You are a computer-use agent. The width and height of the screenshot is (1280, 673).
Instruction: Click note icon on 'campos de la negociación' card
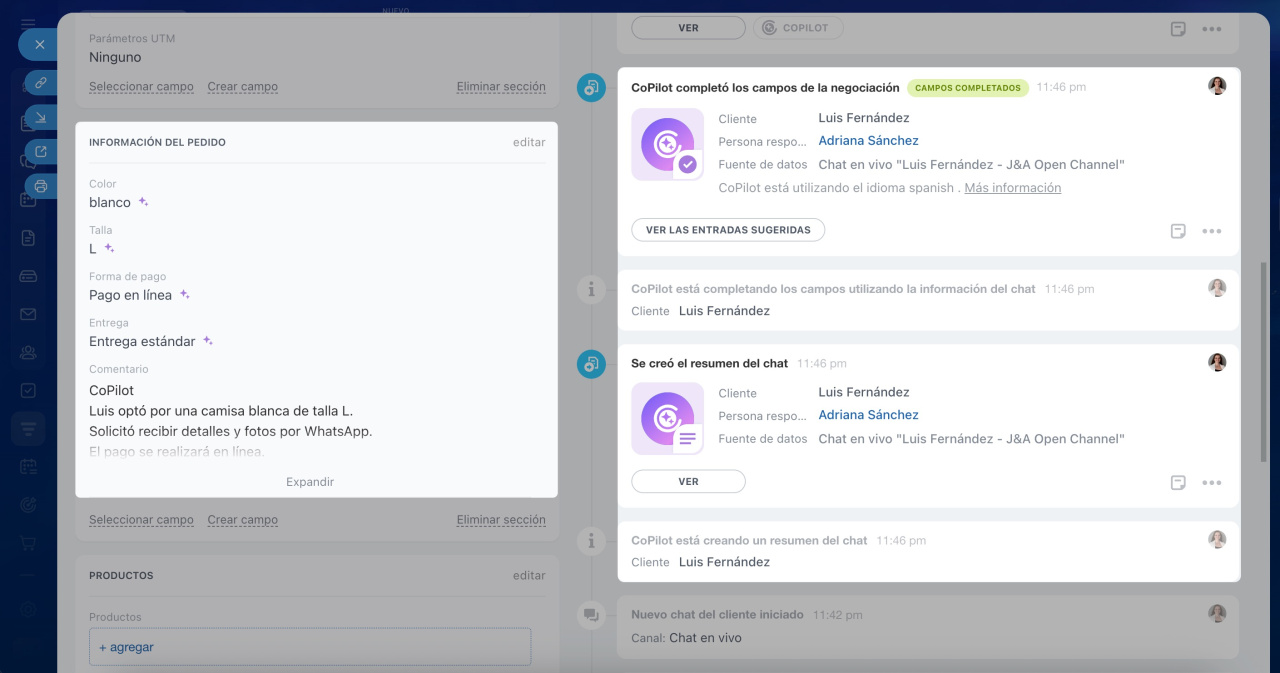[1178, 231]
